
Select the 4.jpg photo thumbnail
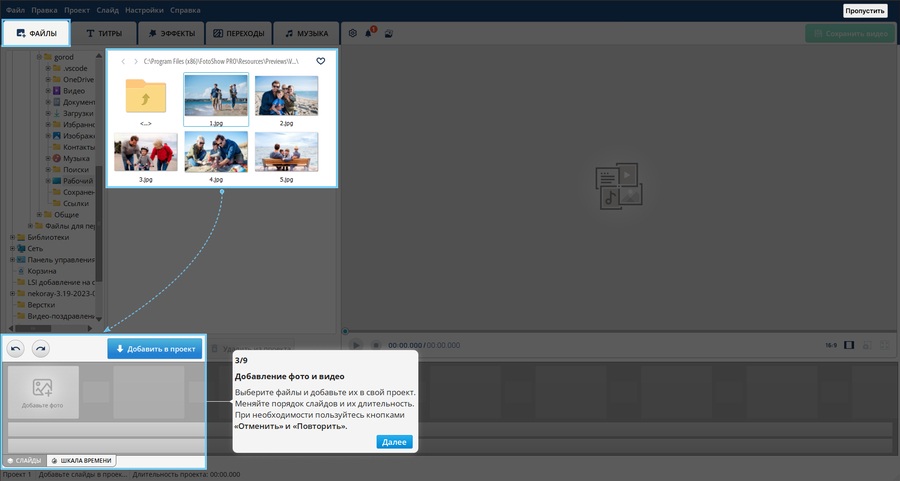tap(216, 152)
